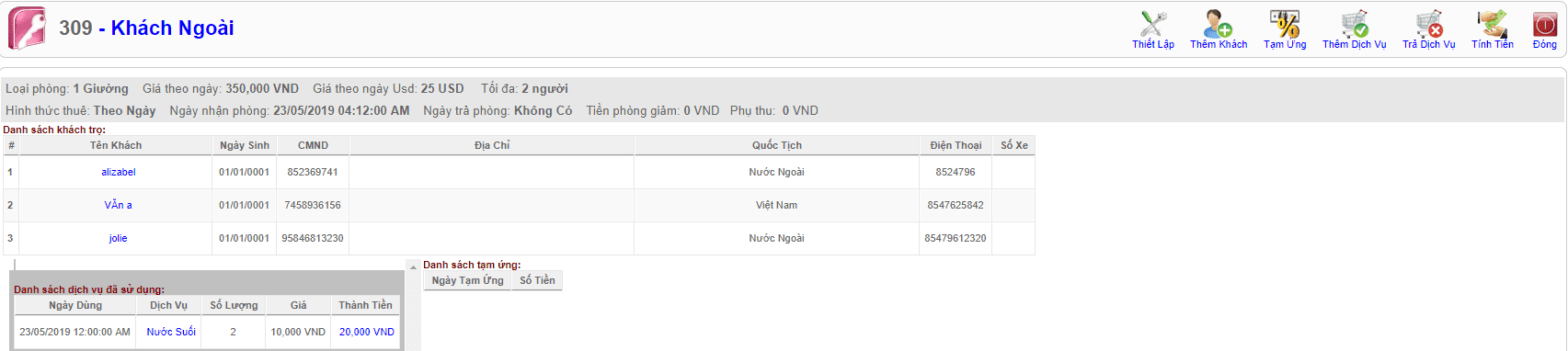Click the Nước Suối service link

coord(171,332)
